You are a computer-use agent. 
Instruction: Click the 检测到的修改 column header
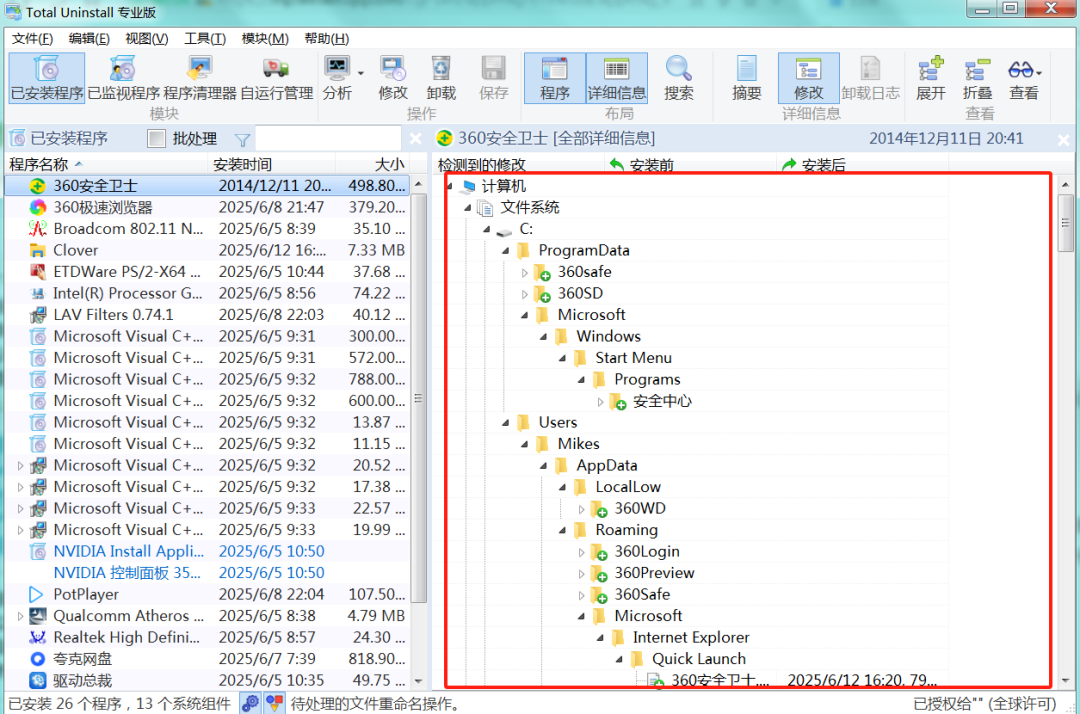pyautogui.click(x=519, y=165)
